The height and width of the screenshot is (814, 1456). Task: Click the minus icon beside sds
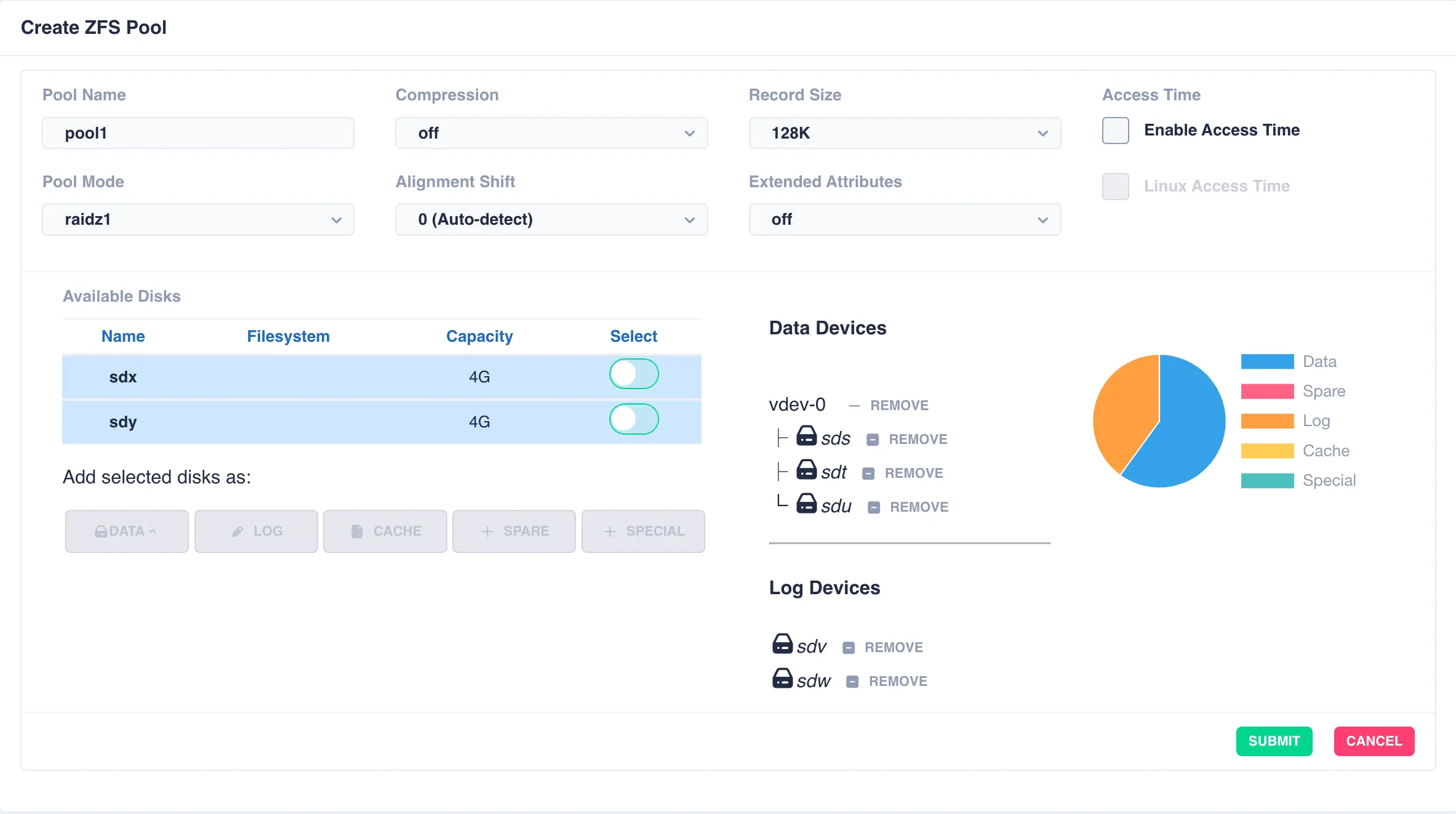(x=873, y=440)
